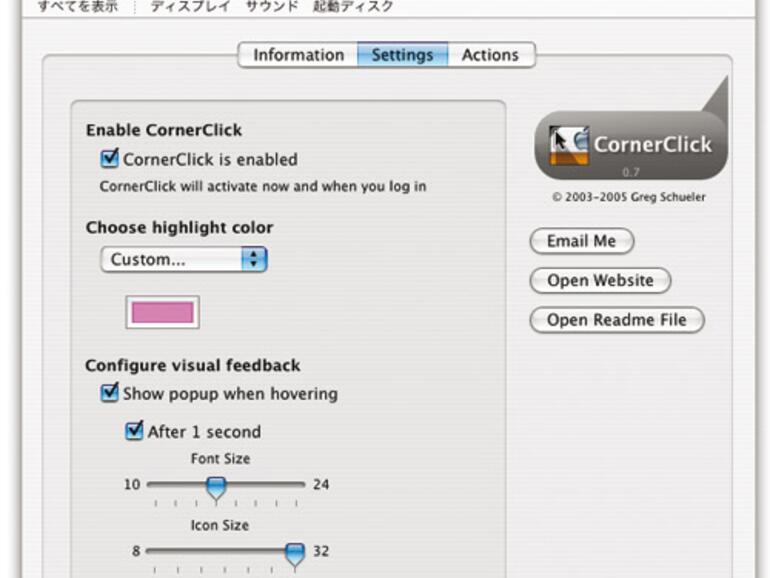The image size is (770, 578).
Task: Click the CornerClick logo icon
Action: click(x=569, y=146)
